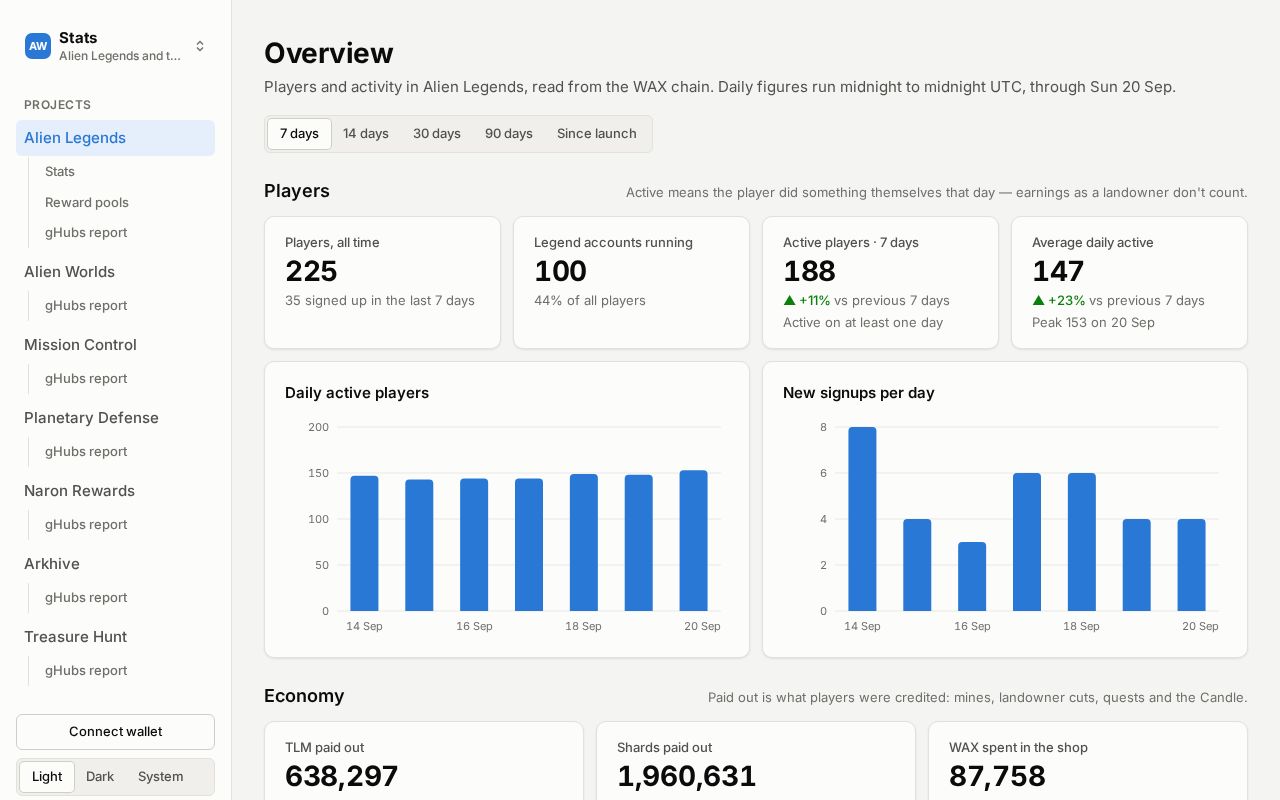Open gHubs report under Arkhive
Screen dimensions: 1280x800
86,597
